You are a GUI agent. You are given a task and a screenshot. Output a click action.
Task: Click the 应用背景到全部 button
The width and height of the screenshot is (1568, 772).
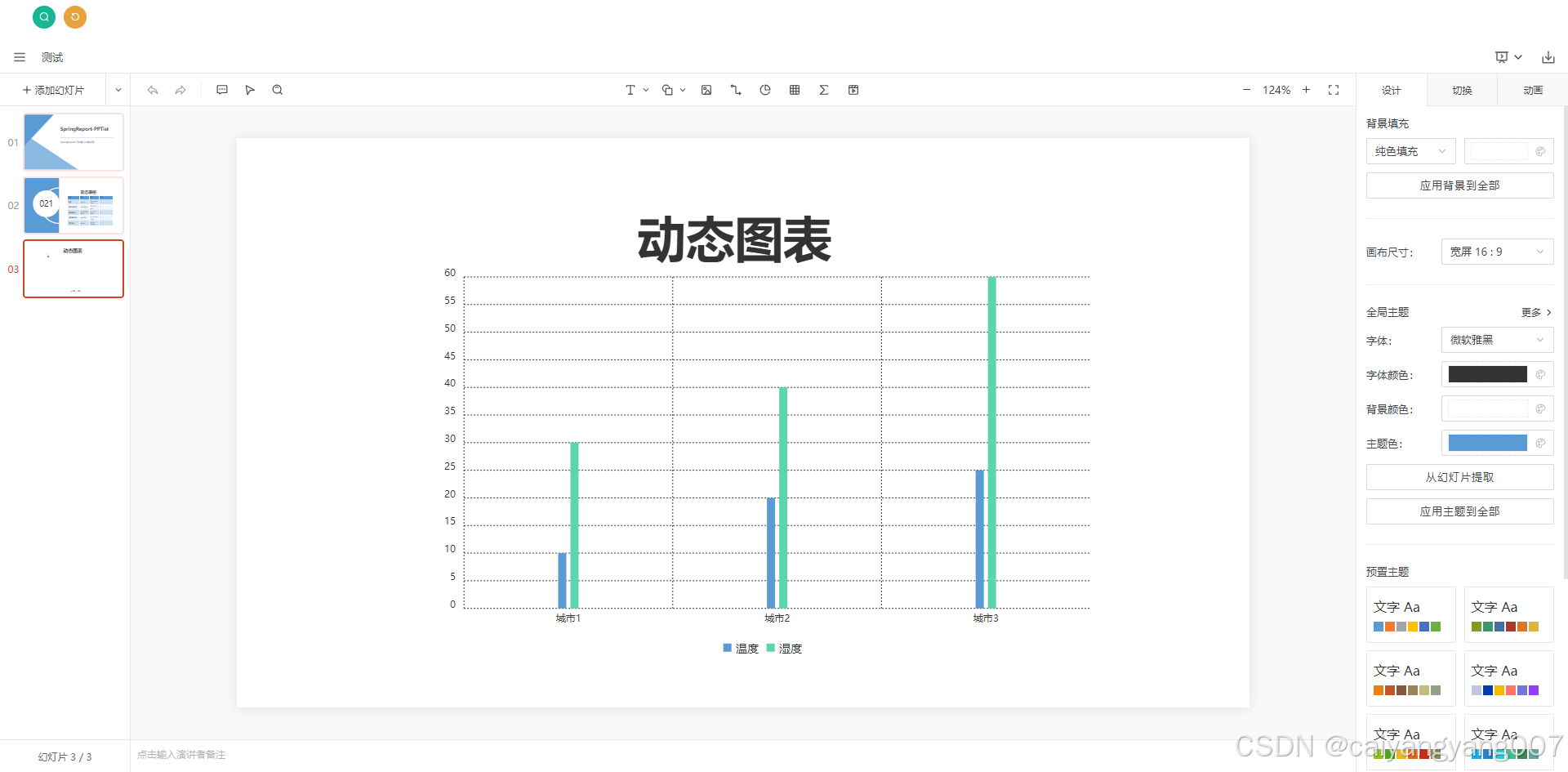pyautogui.click(x=1459, y=185)
